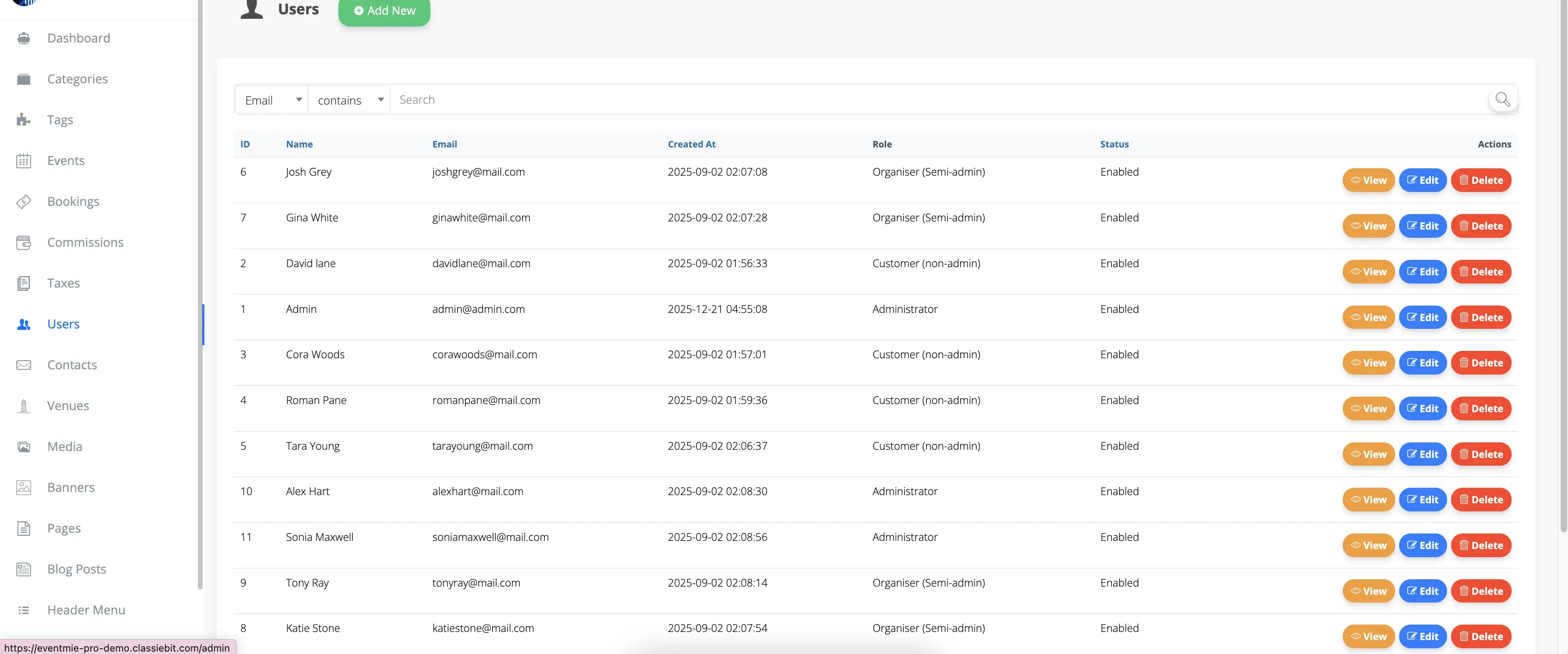Click the Commissions wallet icon

(24, 242)
